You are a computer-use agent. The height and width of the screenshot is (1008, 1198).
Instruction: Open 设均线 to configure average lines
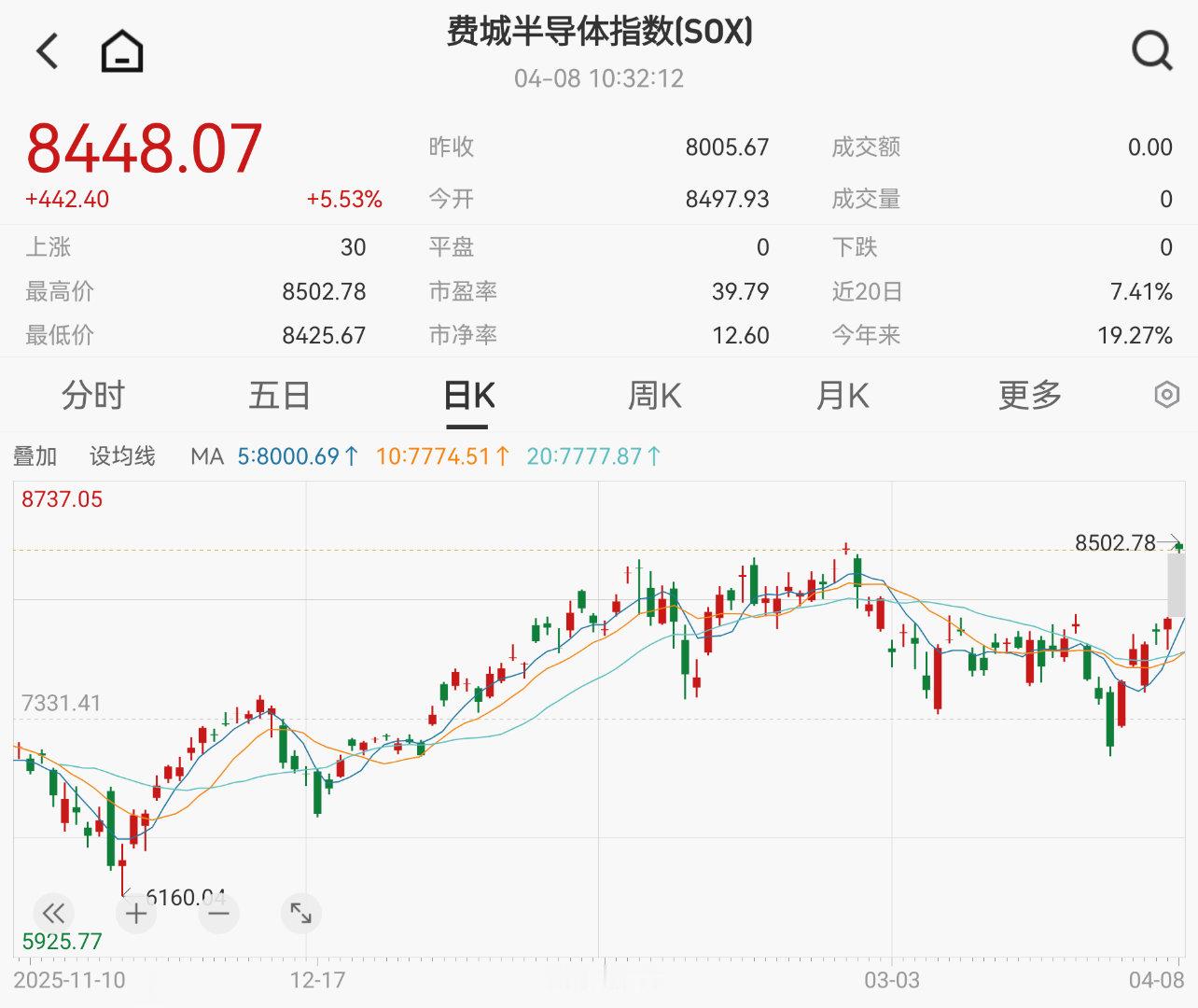(122, 456)
